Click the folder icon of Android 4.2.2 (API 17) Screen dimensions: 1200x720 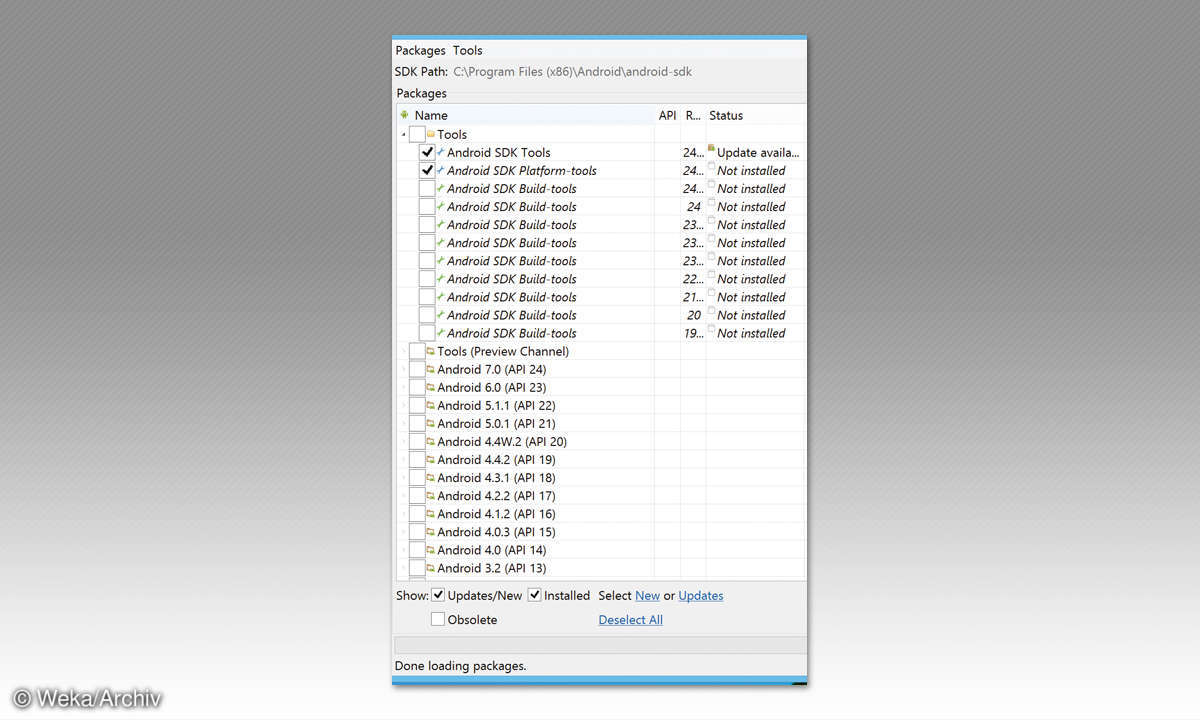point(431,496)
